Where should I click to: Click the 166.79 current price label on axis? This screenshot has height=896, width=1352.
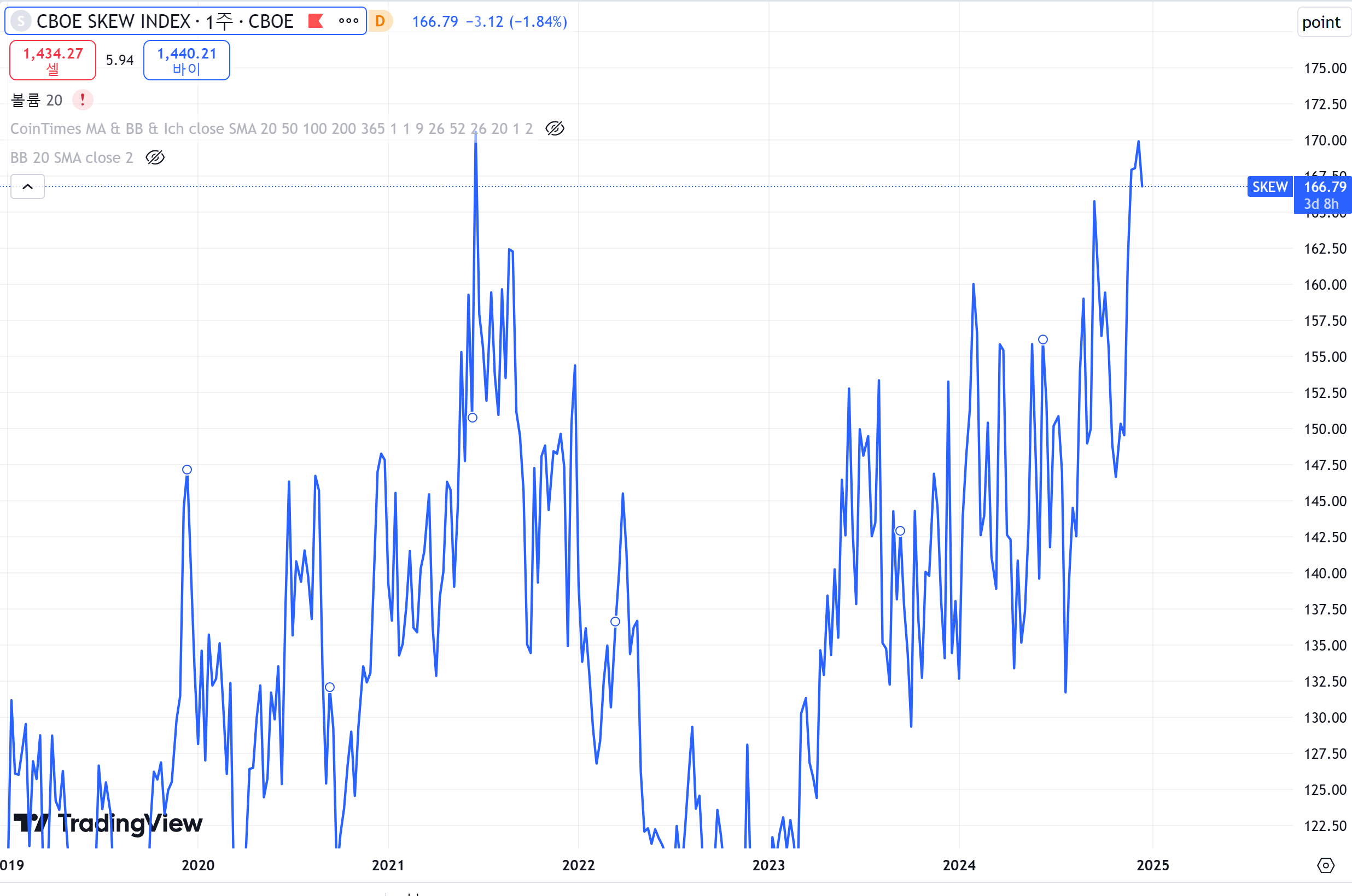pos(1325,187)
